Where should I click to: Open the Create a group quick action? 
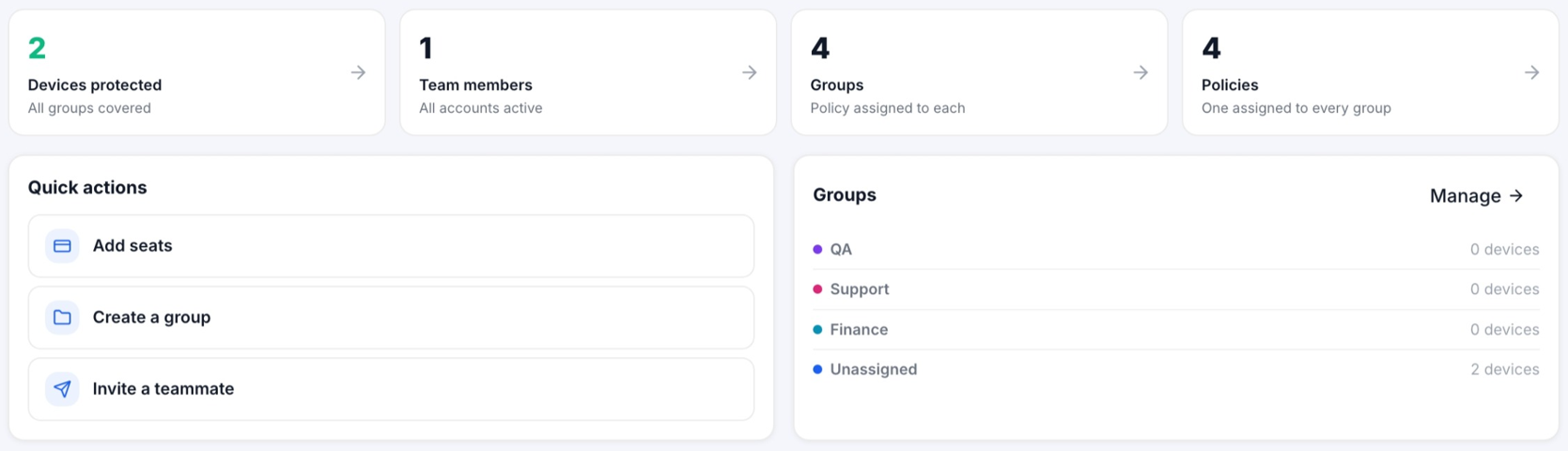click(391, 318)
